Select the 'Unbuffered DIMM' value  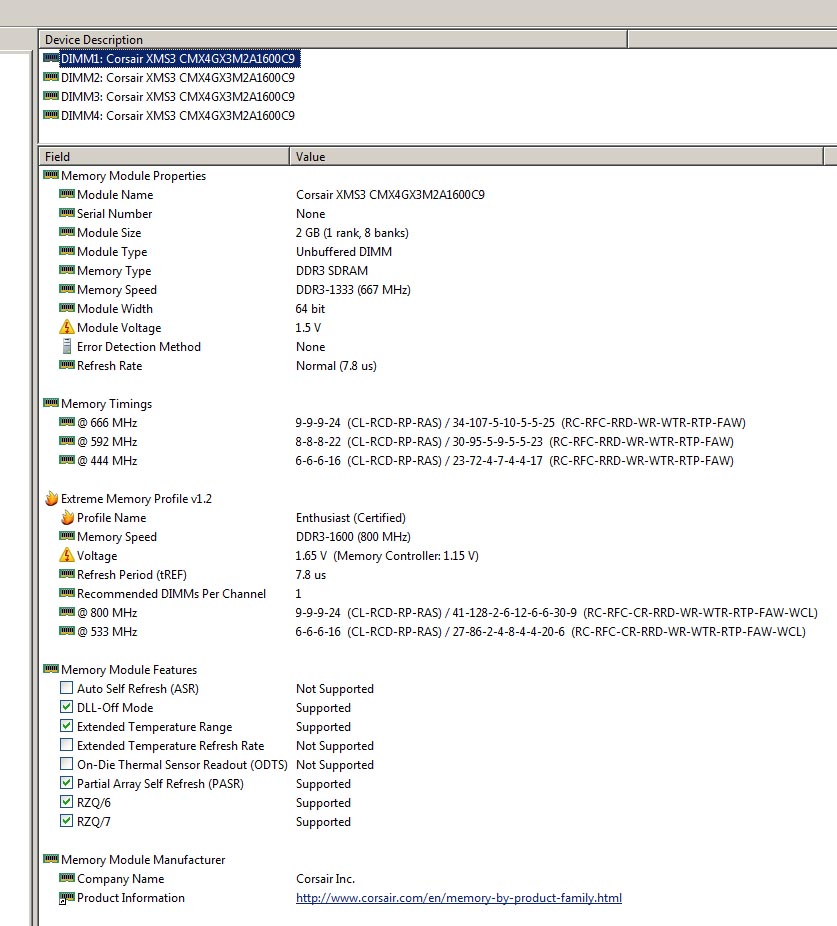[x=344, y=252]
